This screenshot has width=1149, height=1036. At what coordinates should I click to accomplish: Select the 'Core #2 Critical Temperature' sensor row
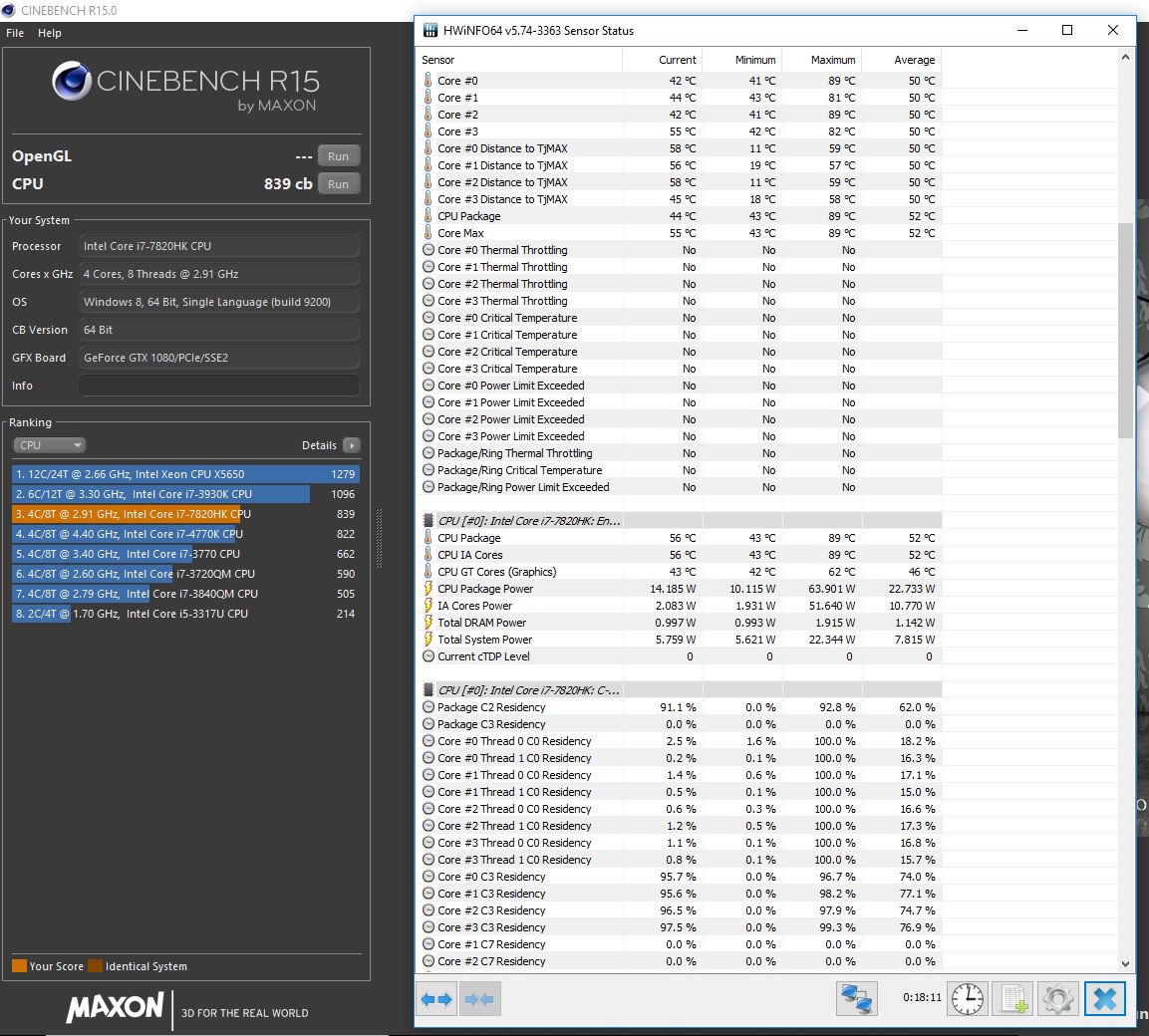pyautogui.click(x=680, y=351)
